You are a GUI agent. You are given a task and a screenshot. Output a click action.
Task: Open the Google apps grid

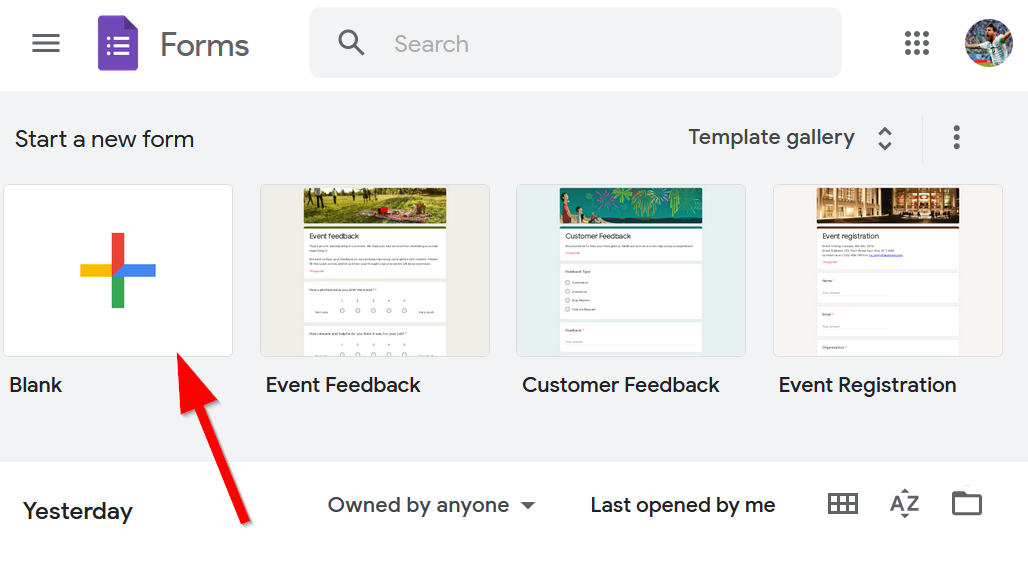[x=917, y=43]
